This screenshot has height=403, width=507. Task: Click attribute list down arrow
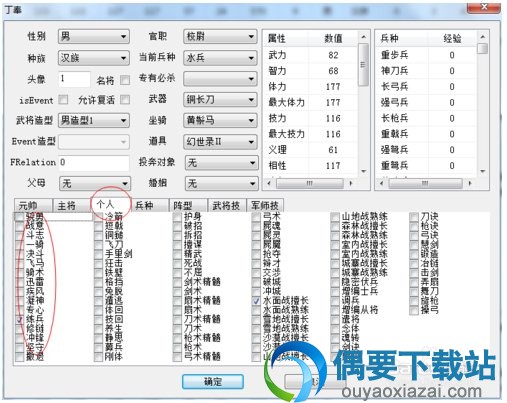364,171
